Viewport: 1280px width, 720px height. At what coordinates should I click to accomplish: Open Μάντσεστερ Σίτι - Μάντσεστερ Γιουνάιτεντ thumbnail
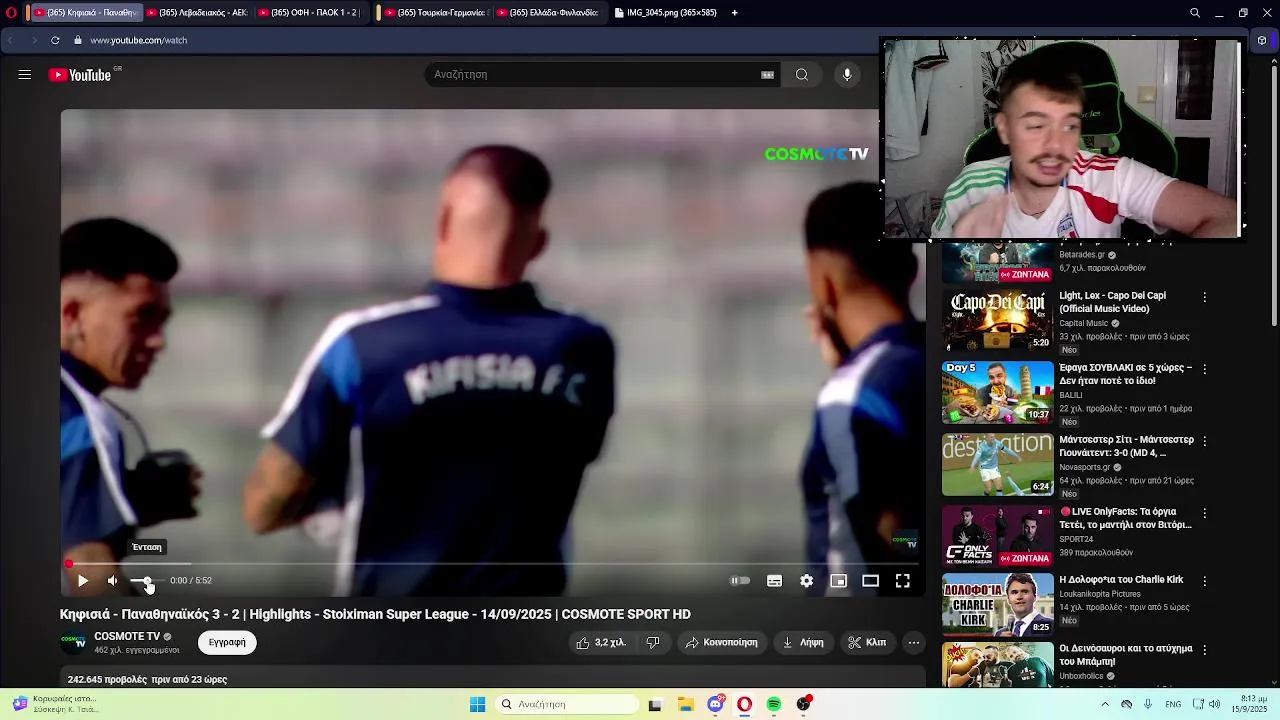[997, 464]
